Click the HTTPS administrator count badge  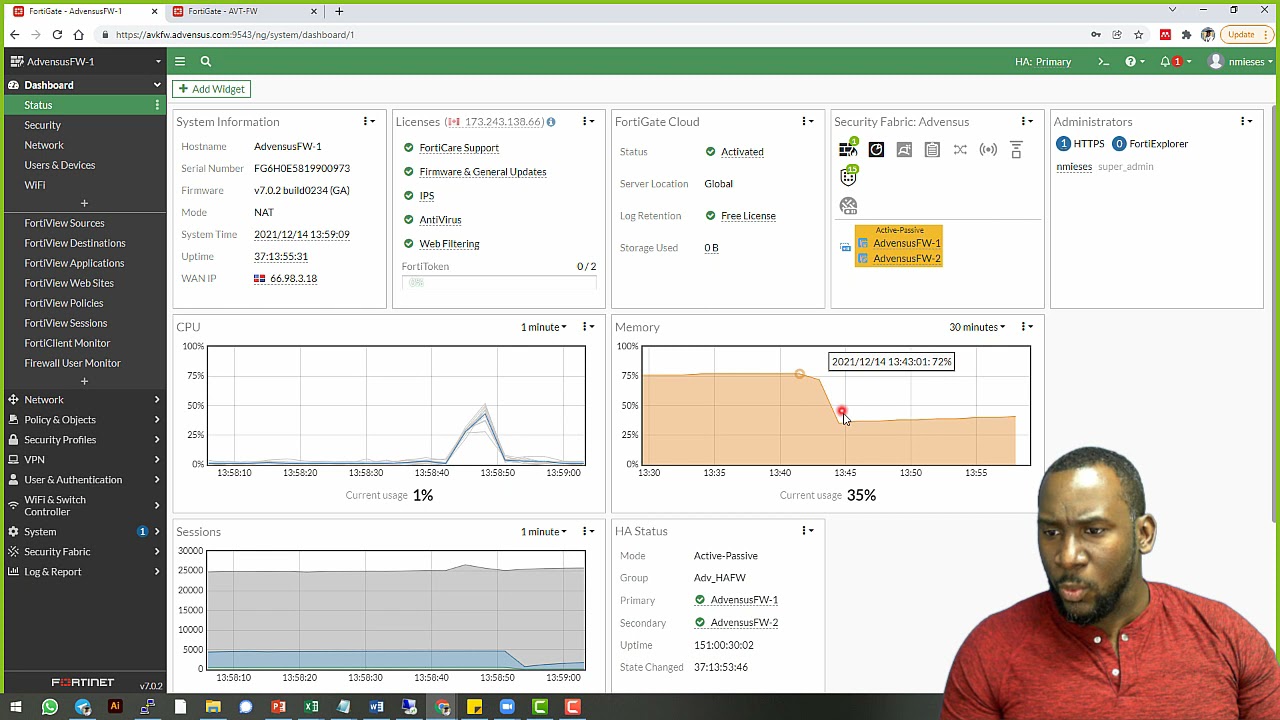tap(1063, 144)
